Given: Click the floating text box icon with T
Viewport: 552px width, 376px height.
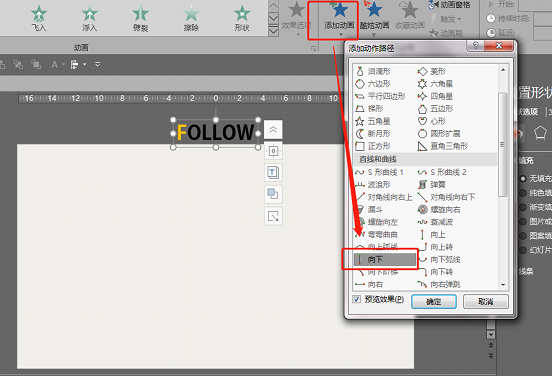Looking at the screenshot, I should pyautogui.click(x=273, y=173).
